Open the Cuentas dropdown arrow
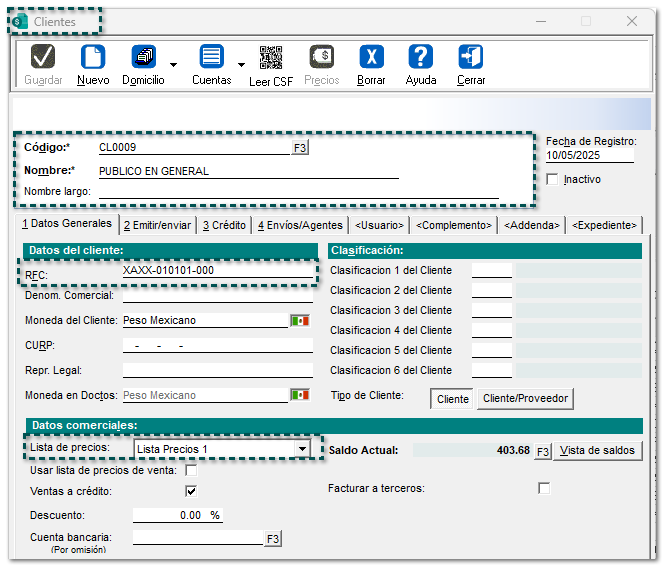The height and width of the screenshot is (568, 665). click(x=241, y=65)
